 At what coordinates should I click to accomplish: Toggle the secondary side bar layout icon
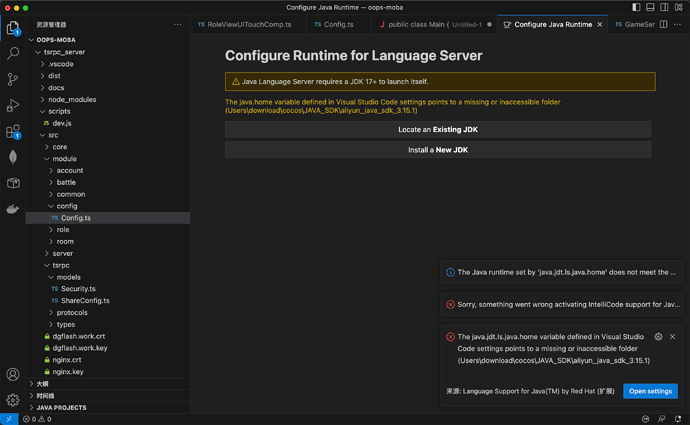point(662,7)
